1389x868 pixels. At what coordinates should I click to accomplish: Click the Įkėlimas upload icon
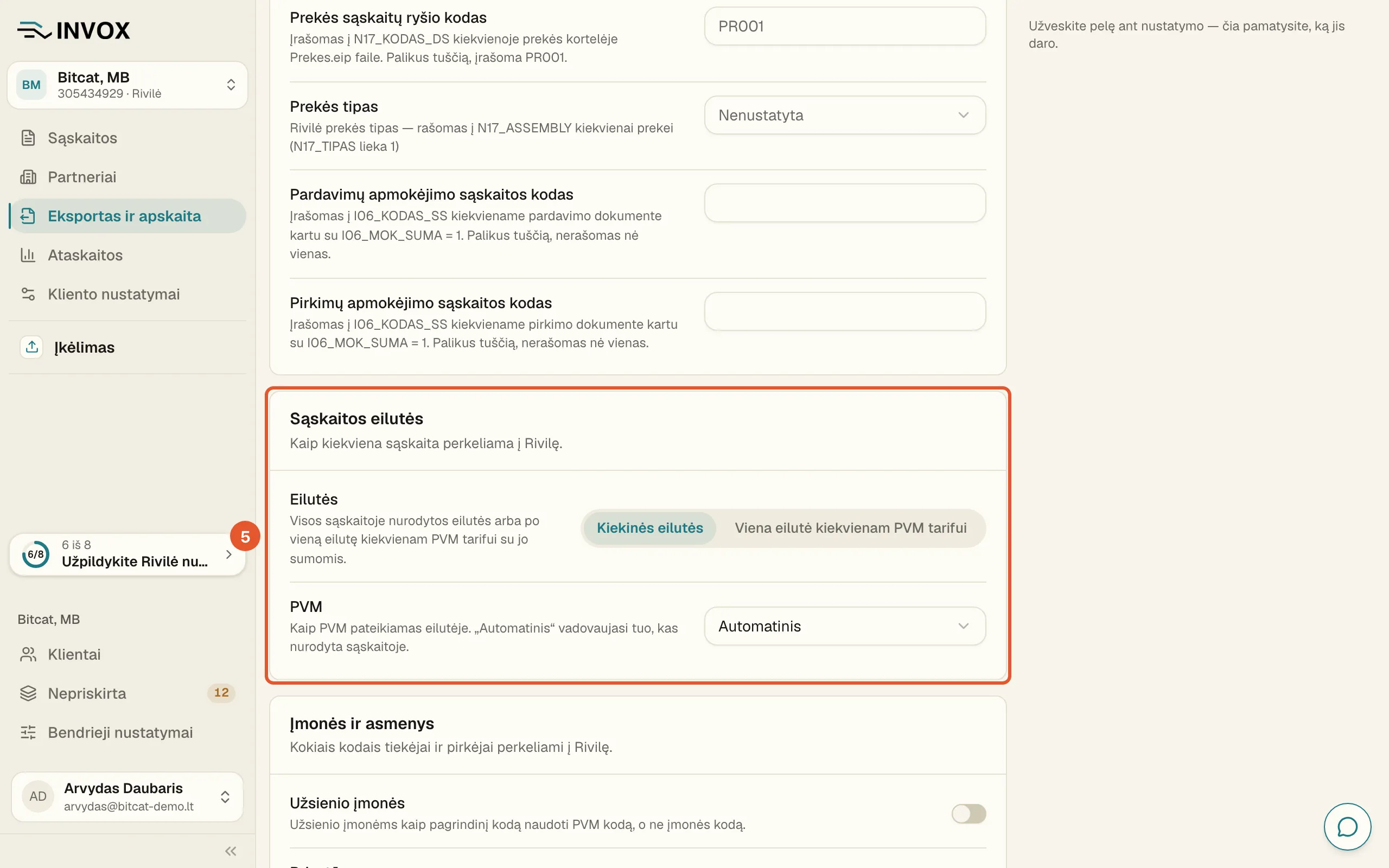click(x=31, y=347)
